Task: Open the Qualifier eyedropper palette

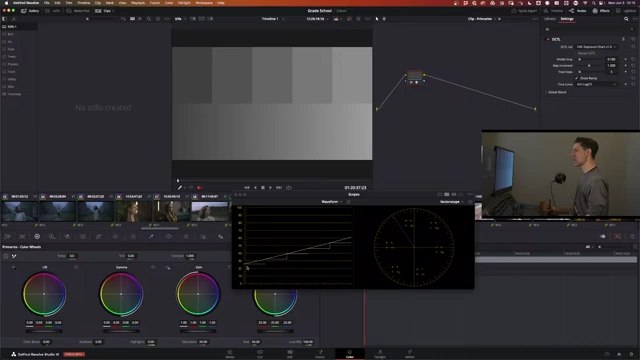Action: pos(151,237)
